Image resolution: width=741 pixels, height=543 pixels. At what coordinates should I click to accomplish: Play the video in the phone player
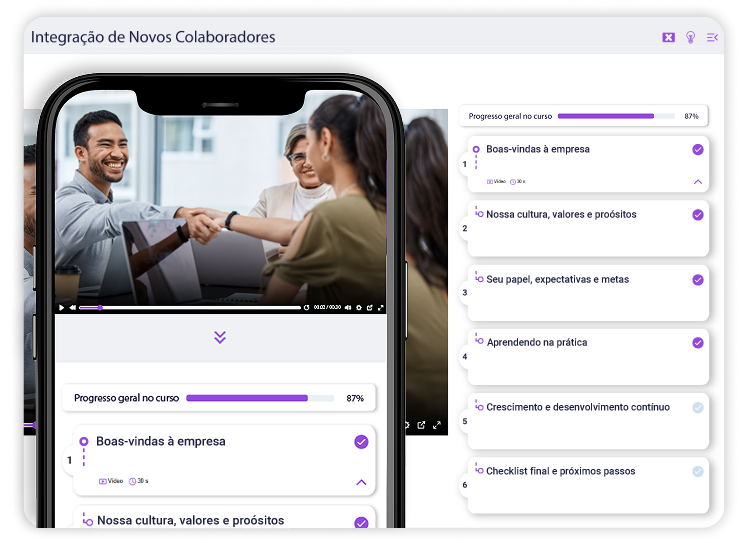tap(61, 308)
